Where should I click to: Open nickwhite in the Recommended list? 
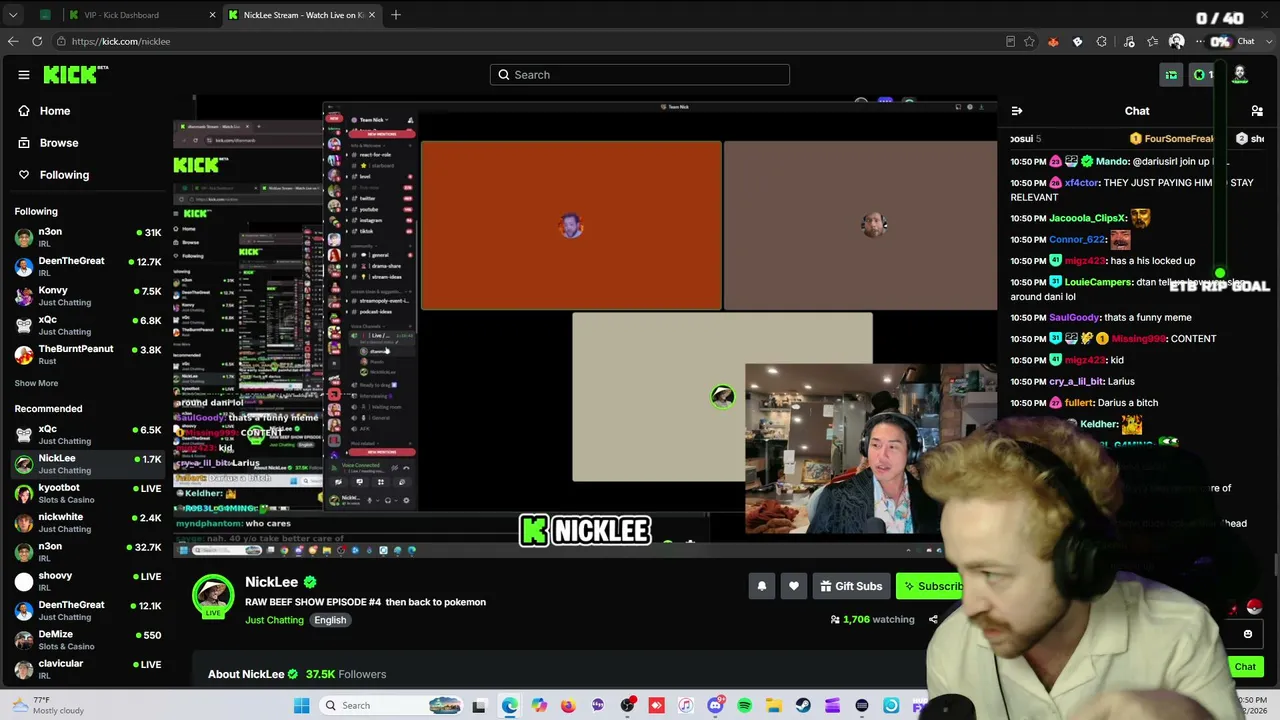pyautogui.click(x=88, y=523)
